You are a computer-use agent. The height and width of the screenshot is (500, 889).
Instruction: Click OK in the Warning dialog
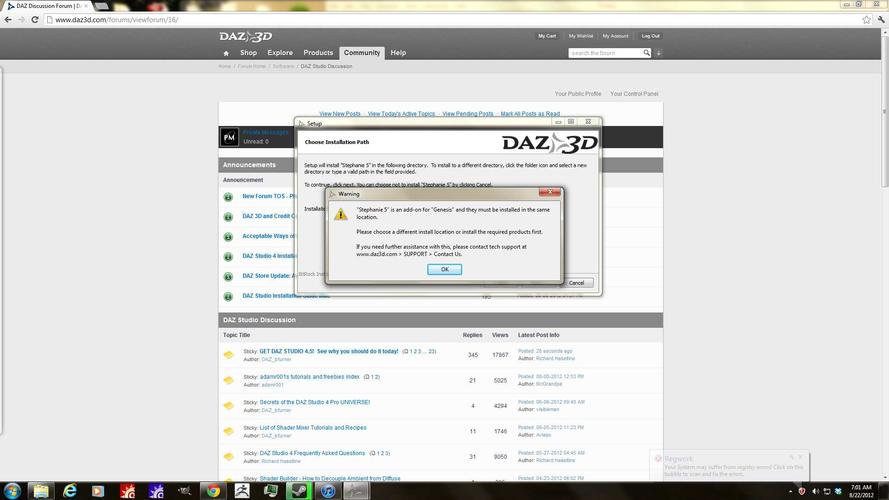[444, 269]
